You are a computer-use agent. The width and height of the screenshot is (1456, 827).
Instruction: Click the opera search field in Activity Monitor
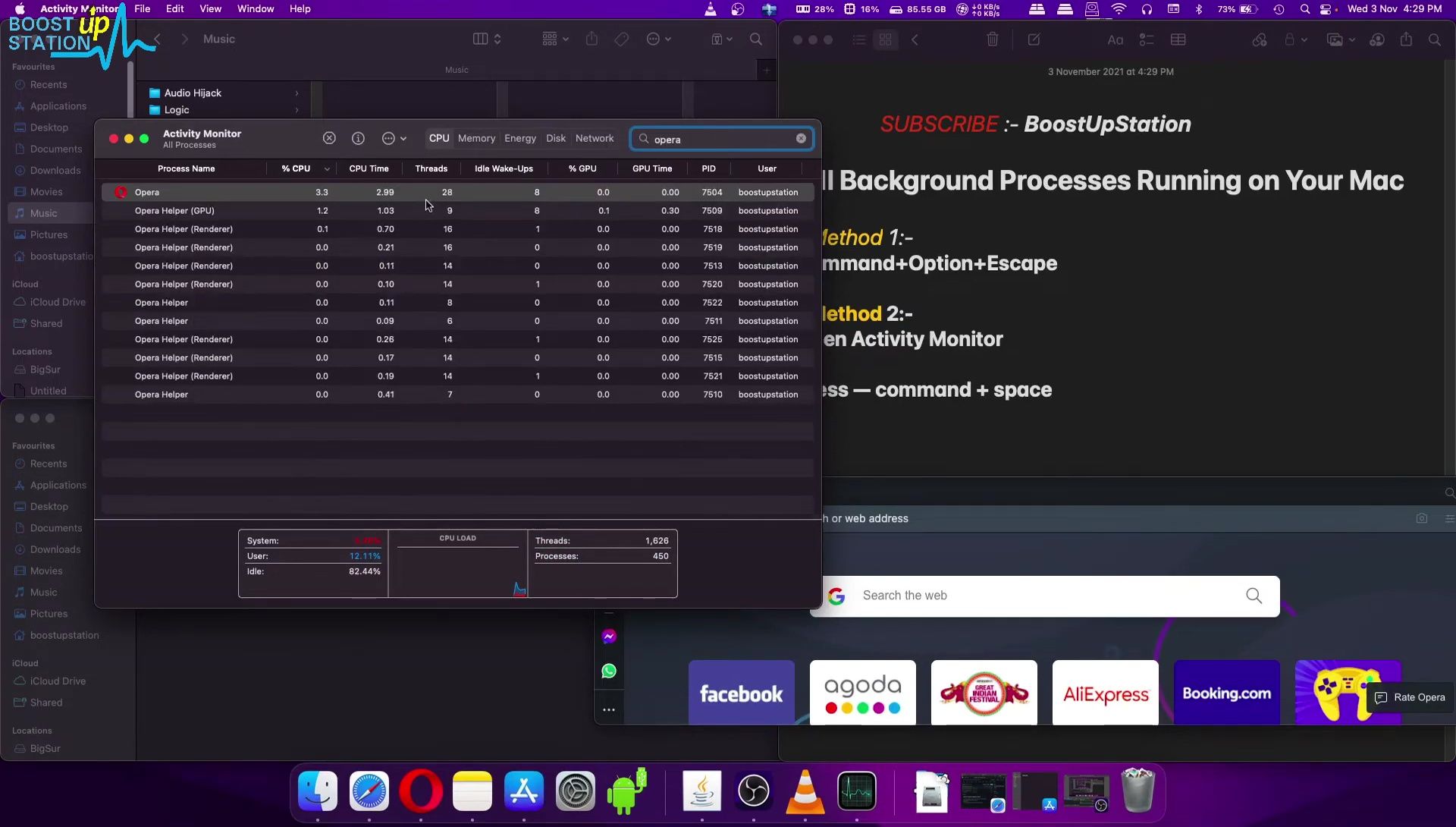pos(722,139)
